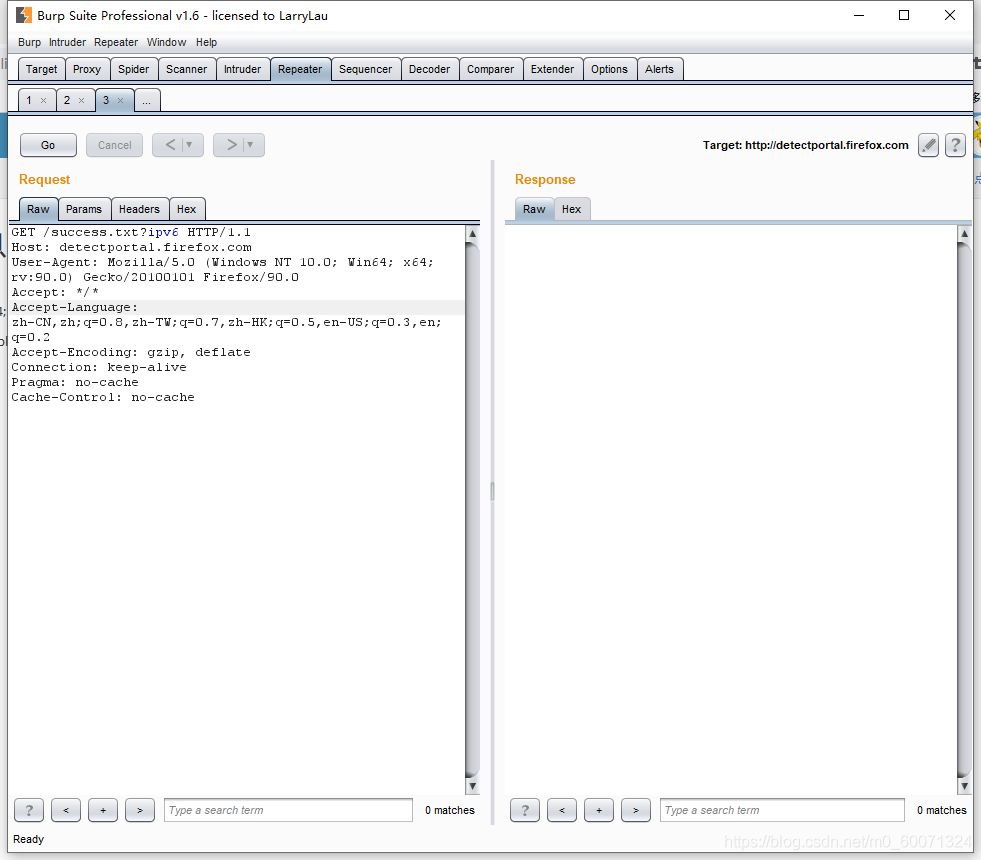Image resolution: width=981 pixels, height=860 pixels.
Task: Switch to the Intruder tool tab
Action: 243,69
